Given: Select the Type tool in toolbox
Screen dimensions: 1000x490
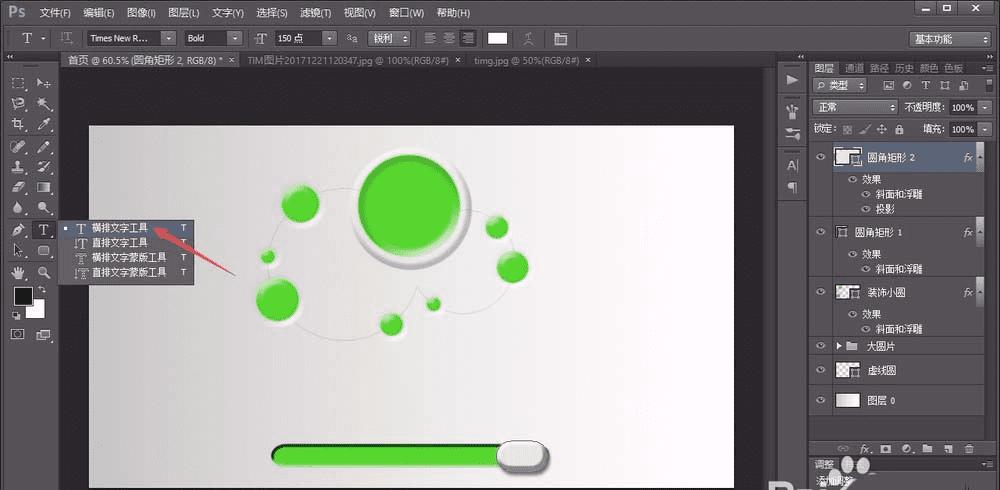Looking at the screenshot, I should [x=43, y=230].
